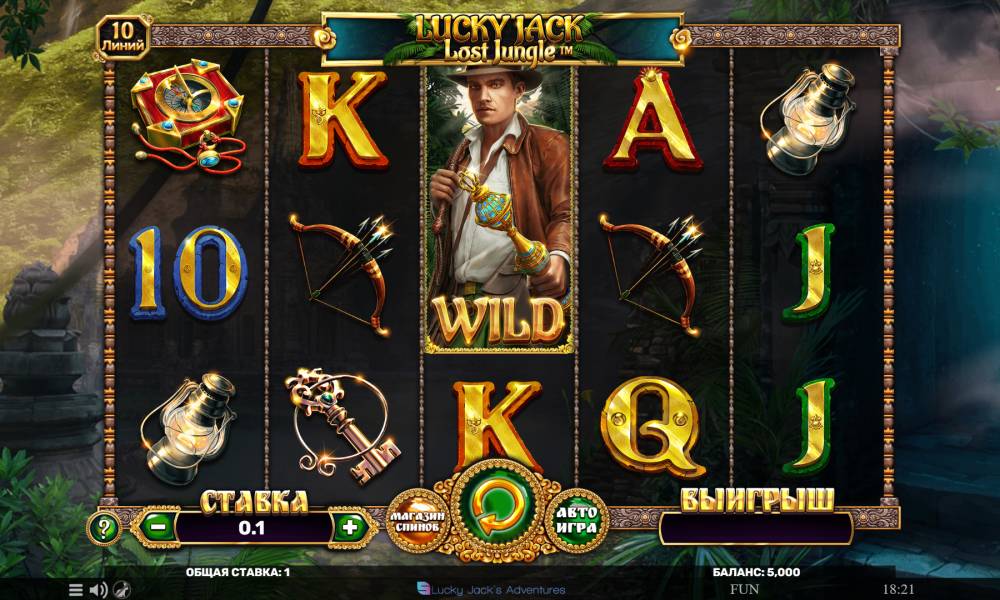Viewport: 1000px width, 600px height.
Task: Click the Wild explorer symbol
Action: pyautogui.click(x=499, y=209)
